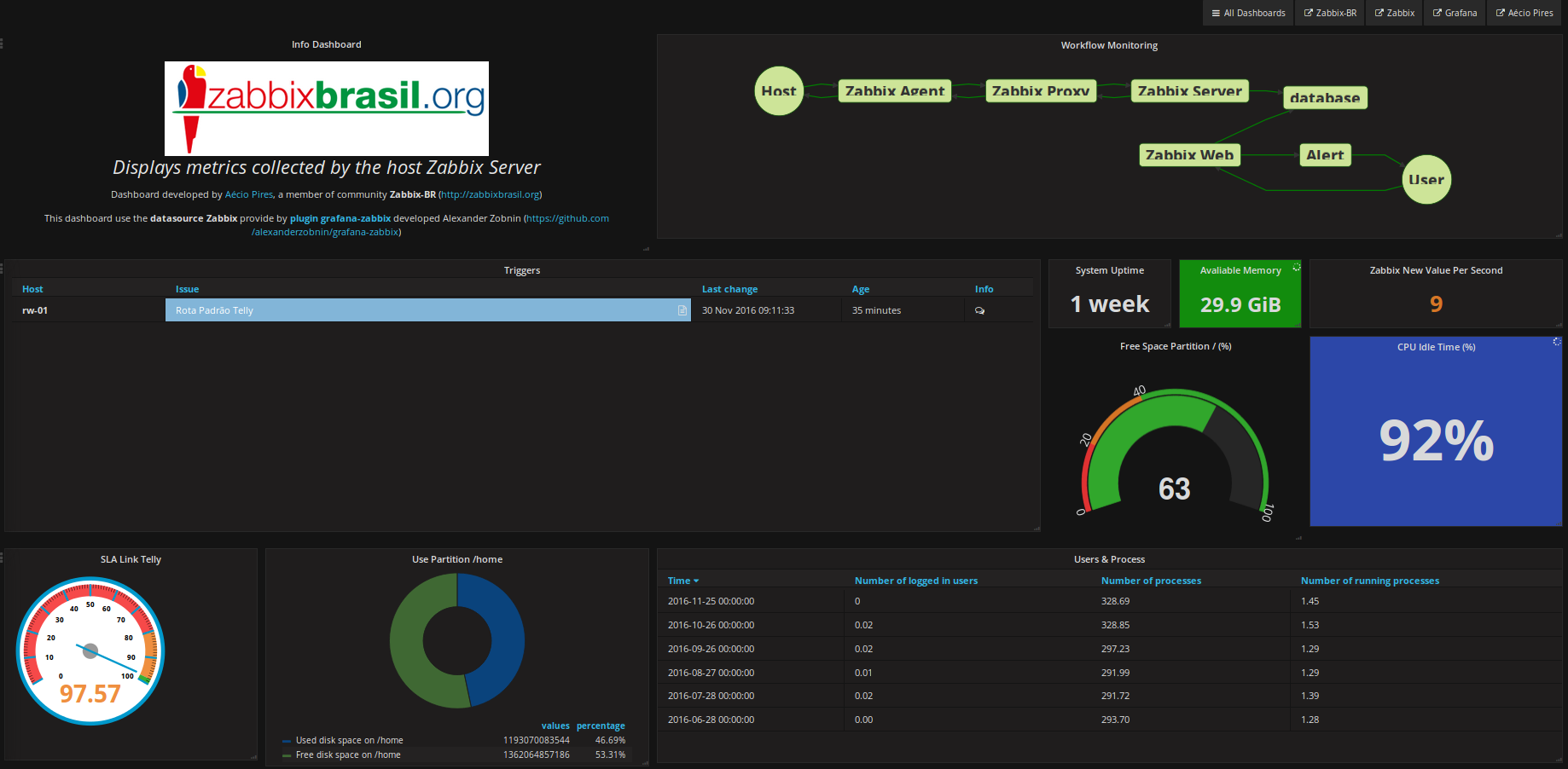
Task: Click the 293.70 processes value
Action: click(1115, 720)
